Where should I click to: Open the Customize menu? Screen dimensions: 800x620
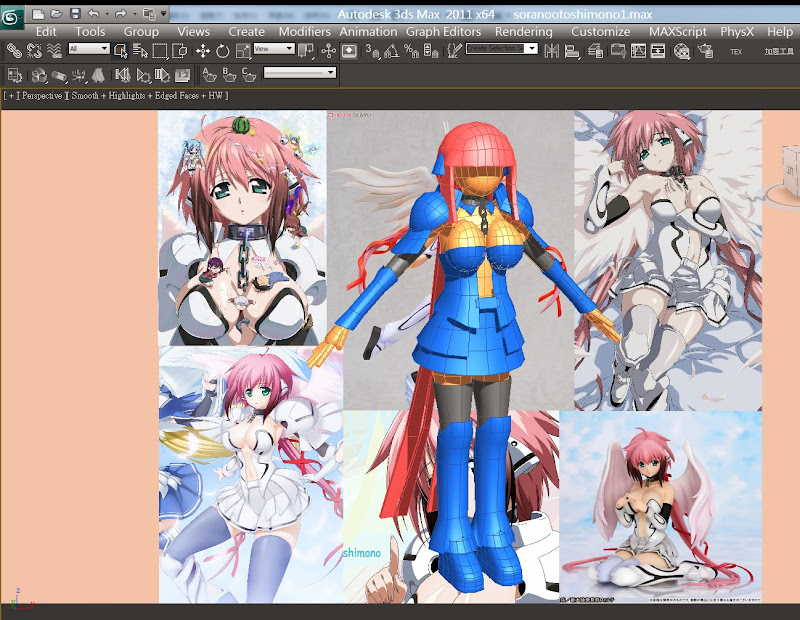point(601,32)
